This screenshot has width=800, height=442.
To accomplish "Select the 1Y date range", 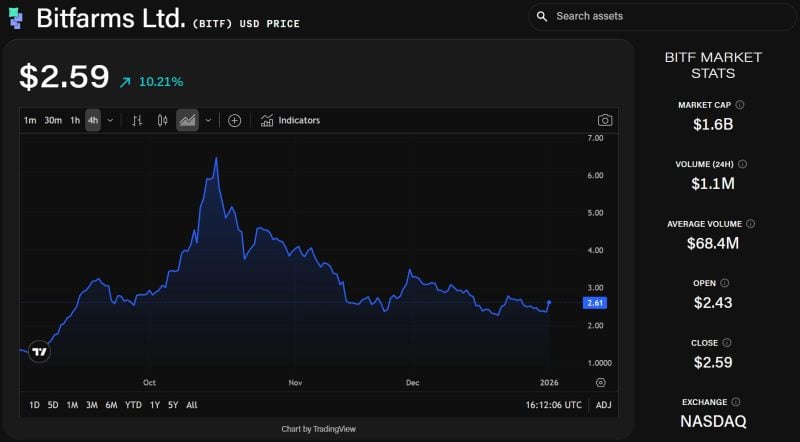I will (x=155, y=405).
